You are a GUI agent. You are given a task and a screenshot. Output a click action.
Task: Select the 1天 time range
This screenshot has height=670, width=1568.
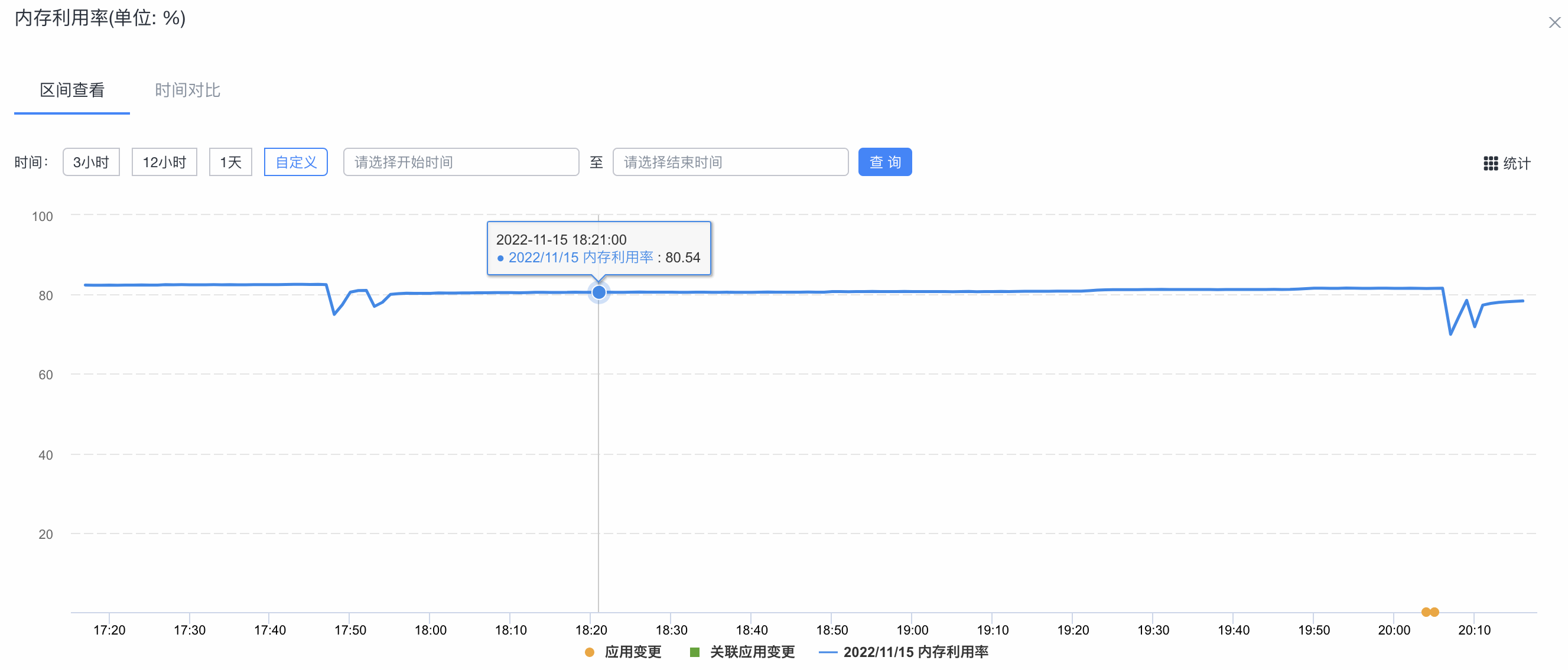(230, 162)
